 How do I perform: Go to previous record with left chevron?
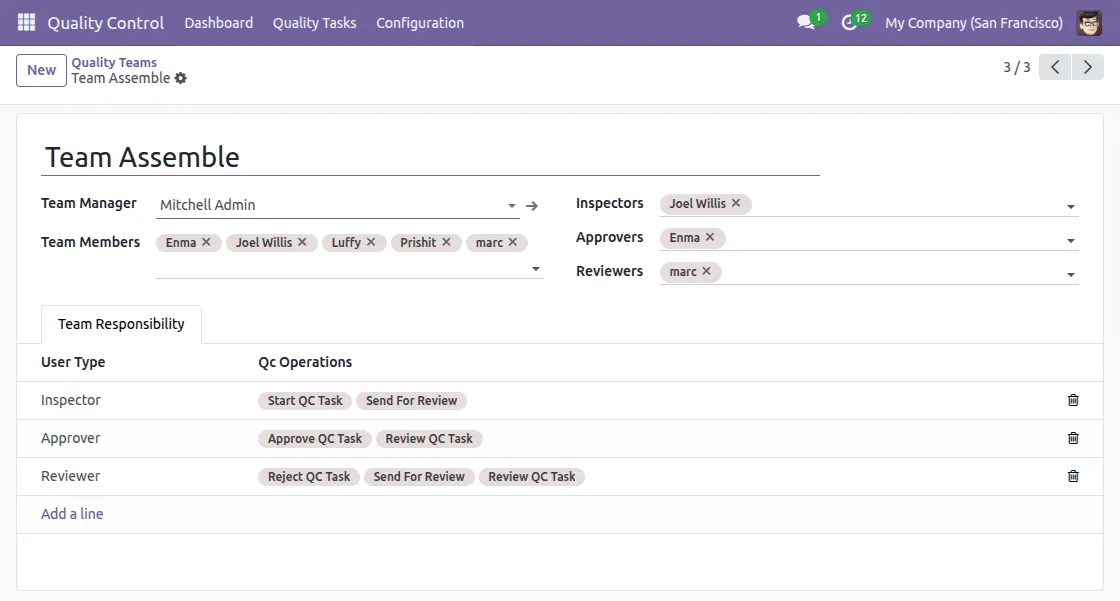coord(1055,67)
